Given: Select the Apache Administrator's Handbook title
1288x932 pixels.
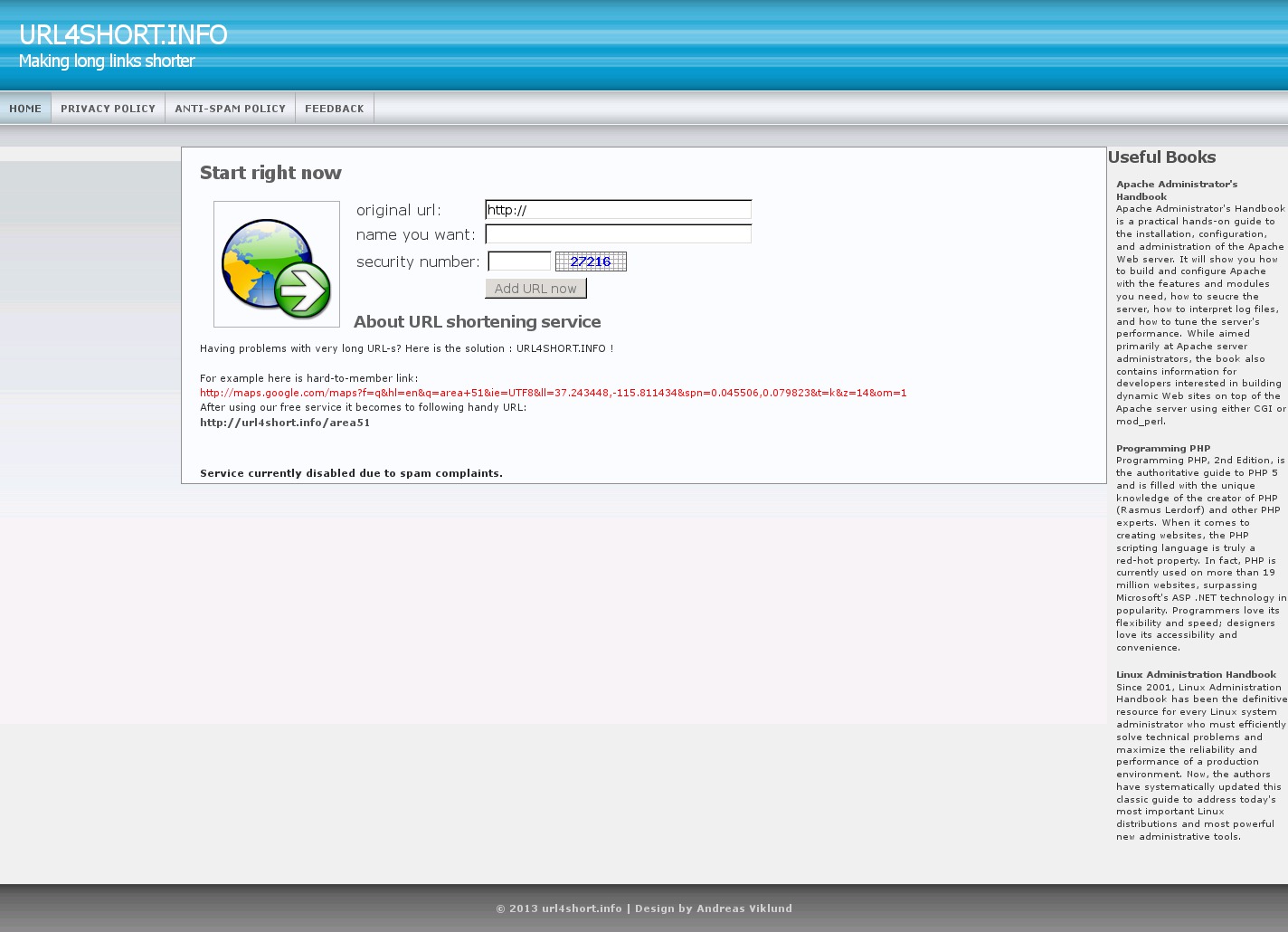Looking at the screenshot, I should pos(1176,190).
